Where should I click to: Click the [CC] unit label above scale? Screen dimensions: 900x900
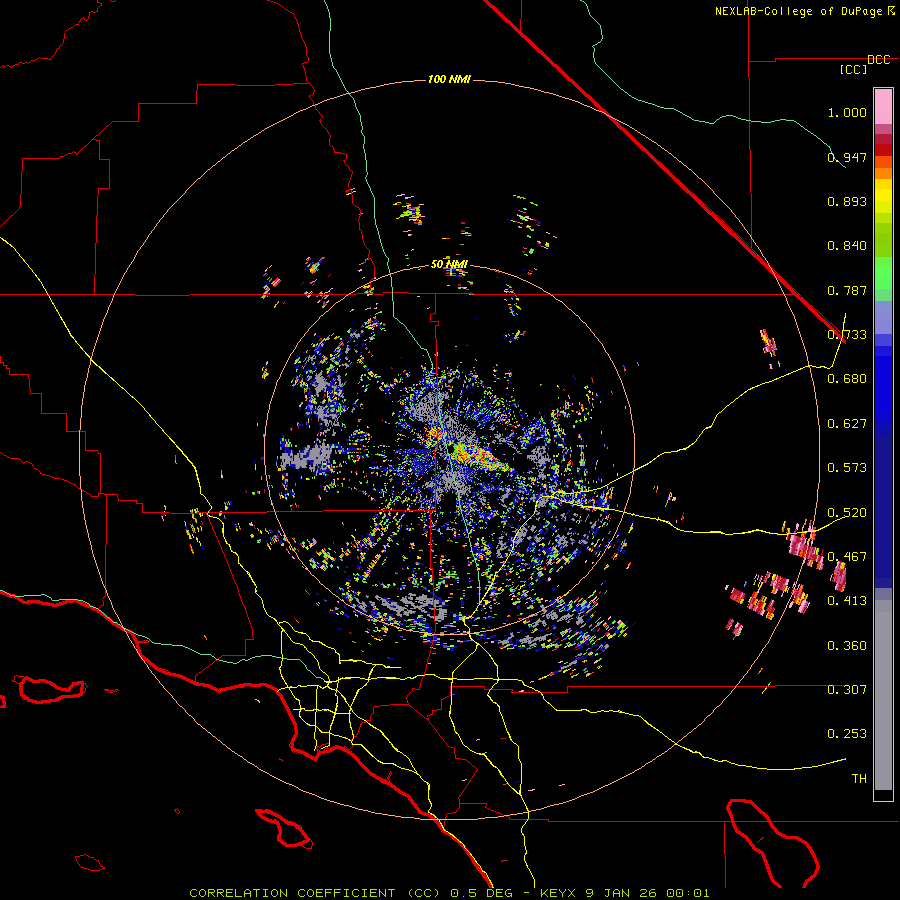[x=854, y=69]
